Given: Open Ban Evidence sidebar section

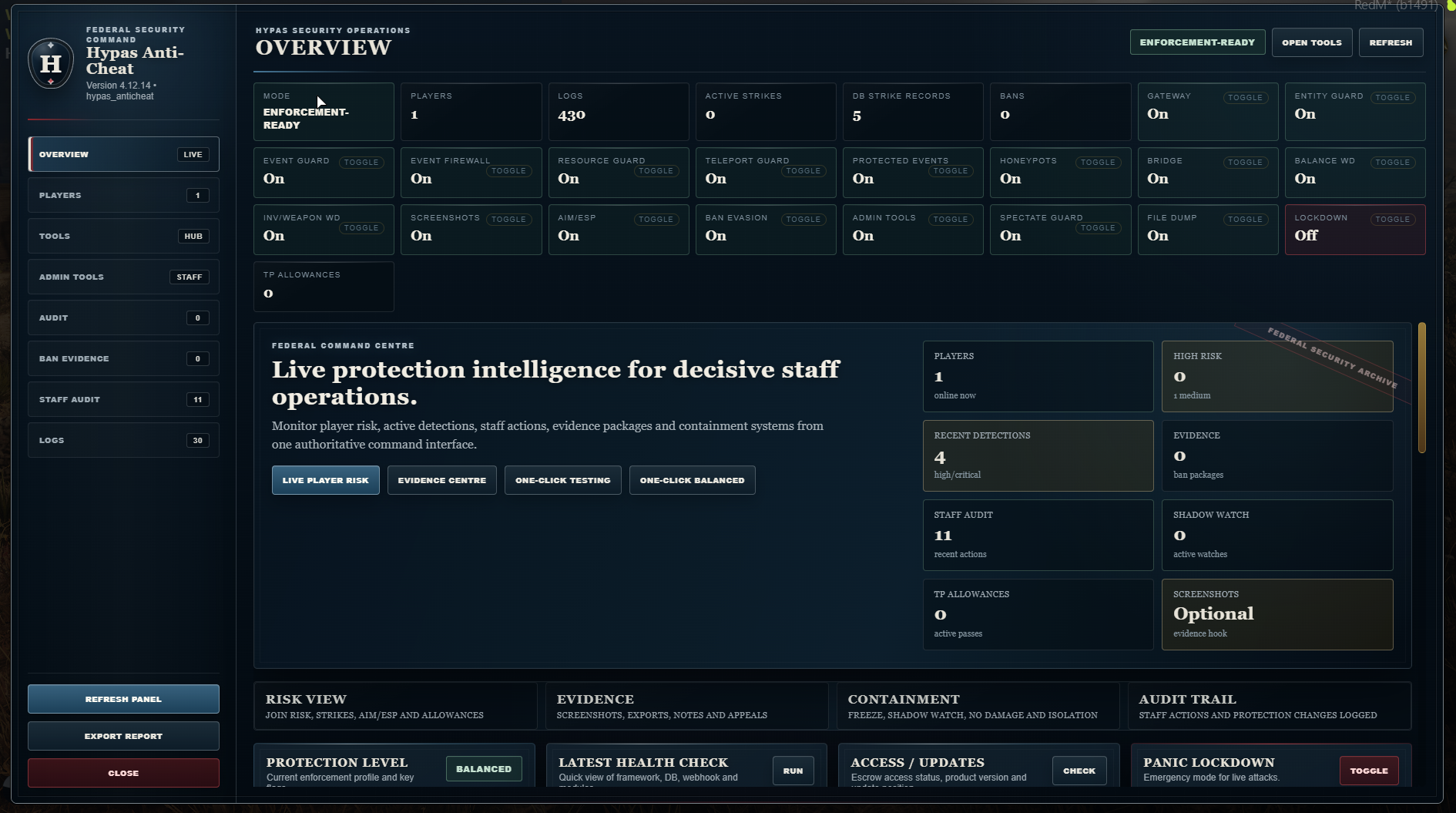Looking at the screenshot, I should pyautogui.click(x=123, y=358).
